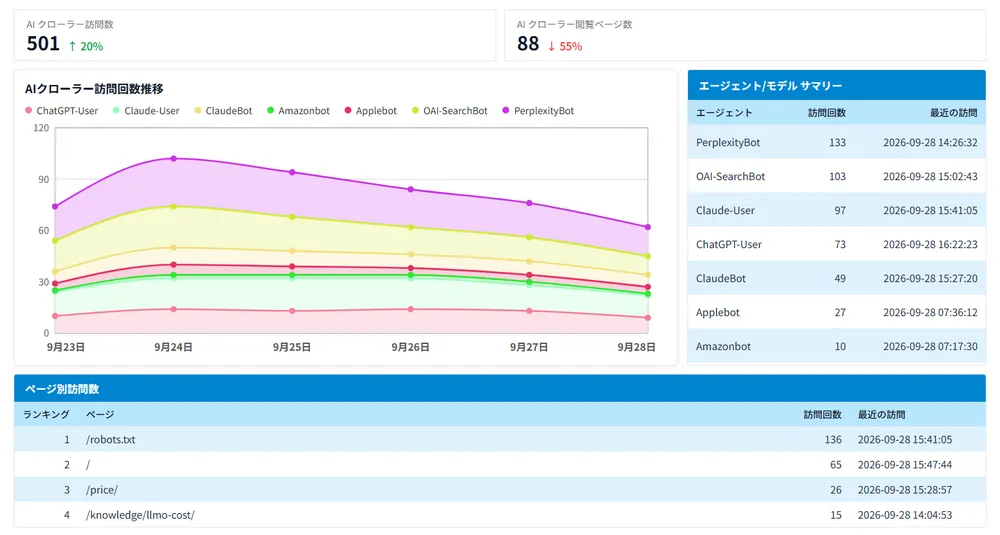This screenshot has width=1000, height=535.
Task: Open the /robots.txt page entry
Action: tap(110, 439)
